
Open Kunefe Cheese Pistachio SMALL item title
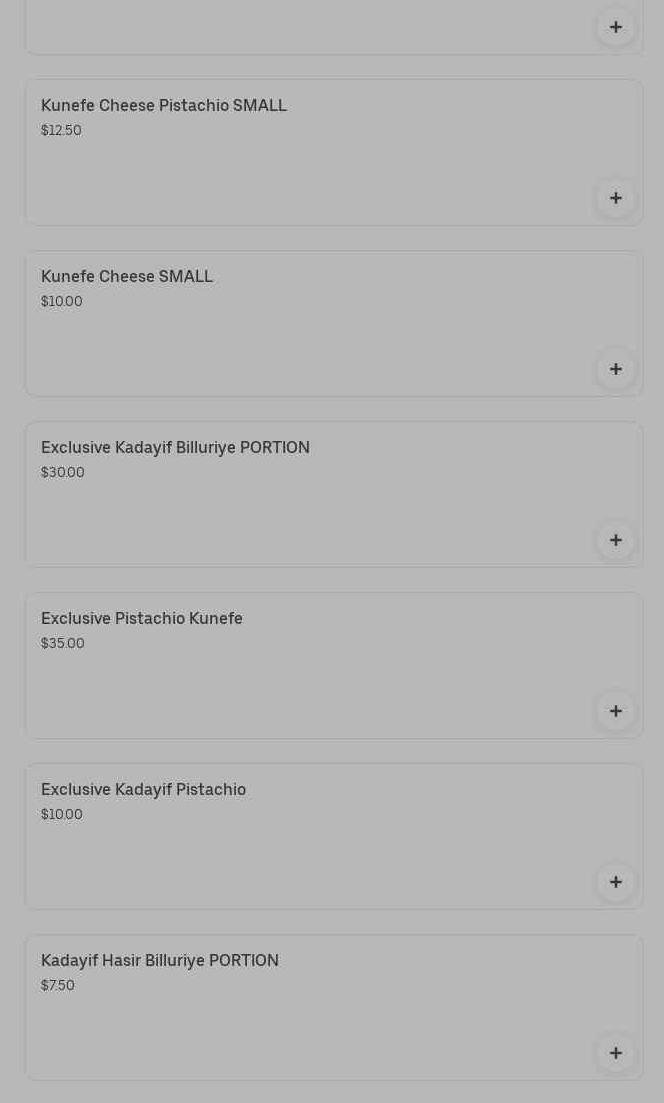(x=164, y=106)
